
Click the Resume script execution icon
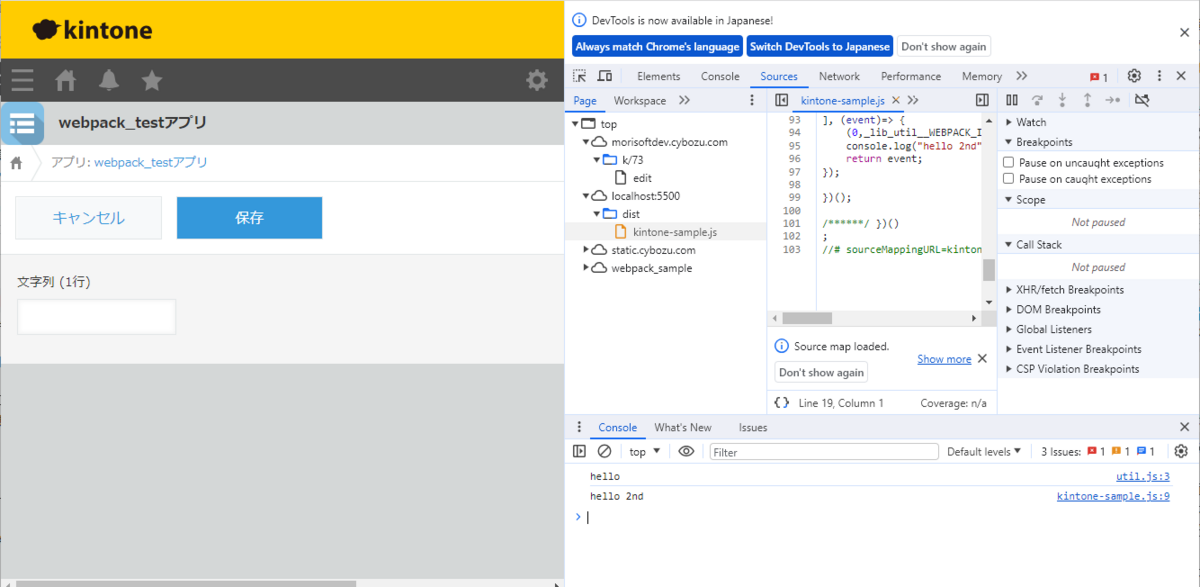point(1011,100)
